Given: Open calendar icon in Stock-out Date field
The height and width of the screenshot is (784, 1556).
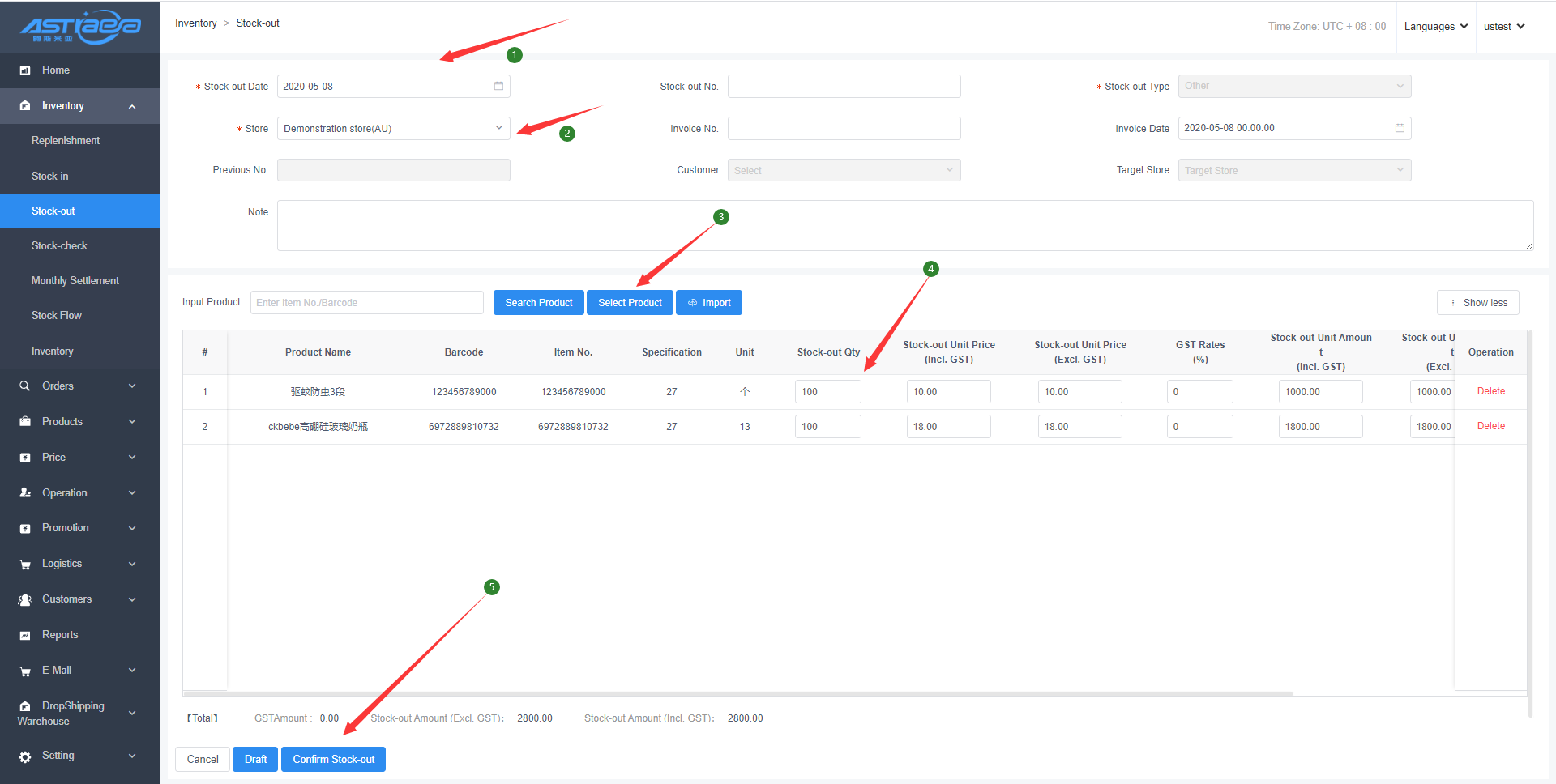Looking at the screenshot, I should pyautogui.click(x=498, y=86).
